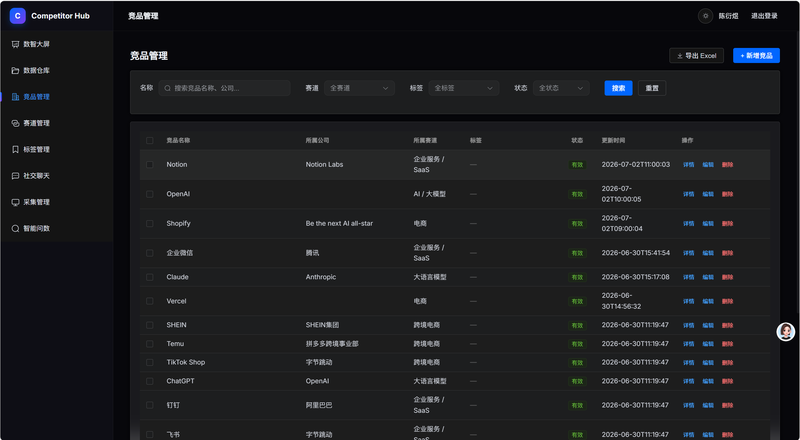The width and height of the screenshot is (800, 440).
Task: Open 标签管理 via its bookmark icon
Action: [x=15, y=150]
